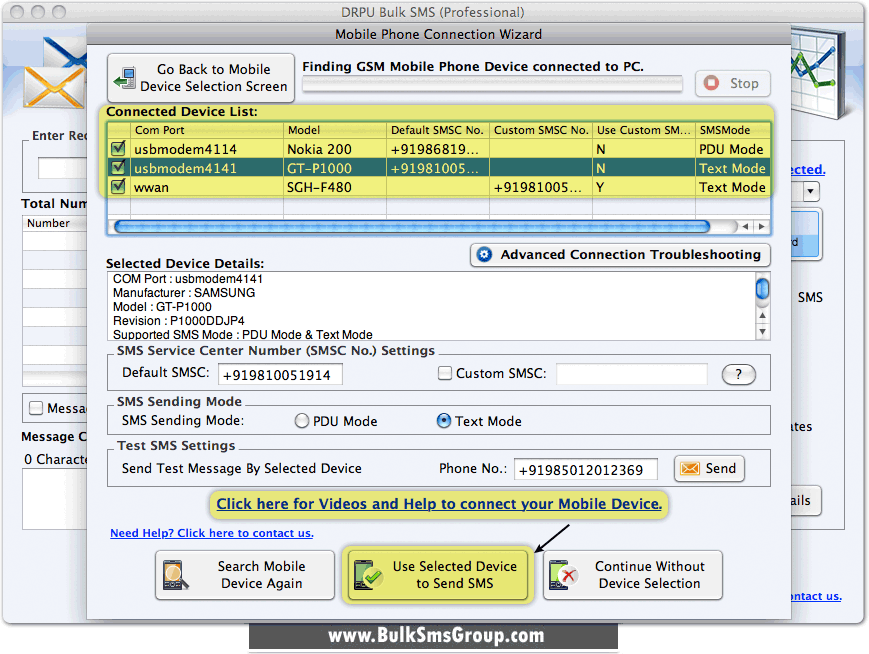Screen dimensions: 869x654
Task: Send the test SMS message
Action: click(x=709, y=468)
